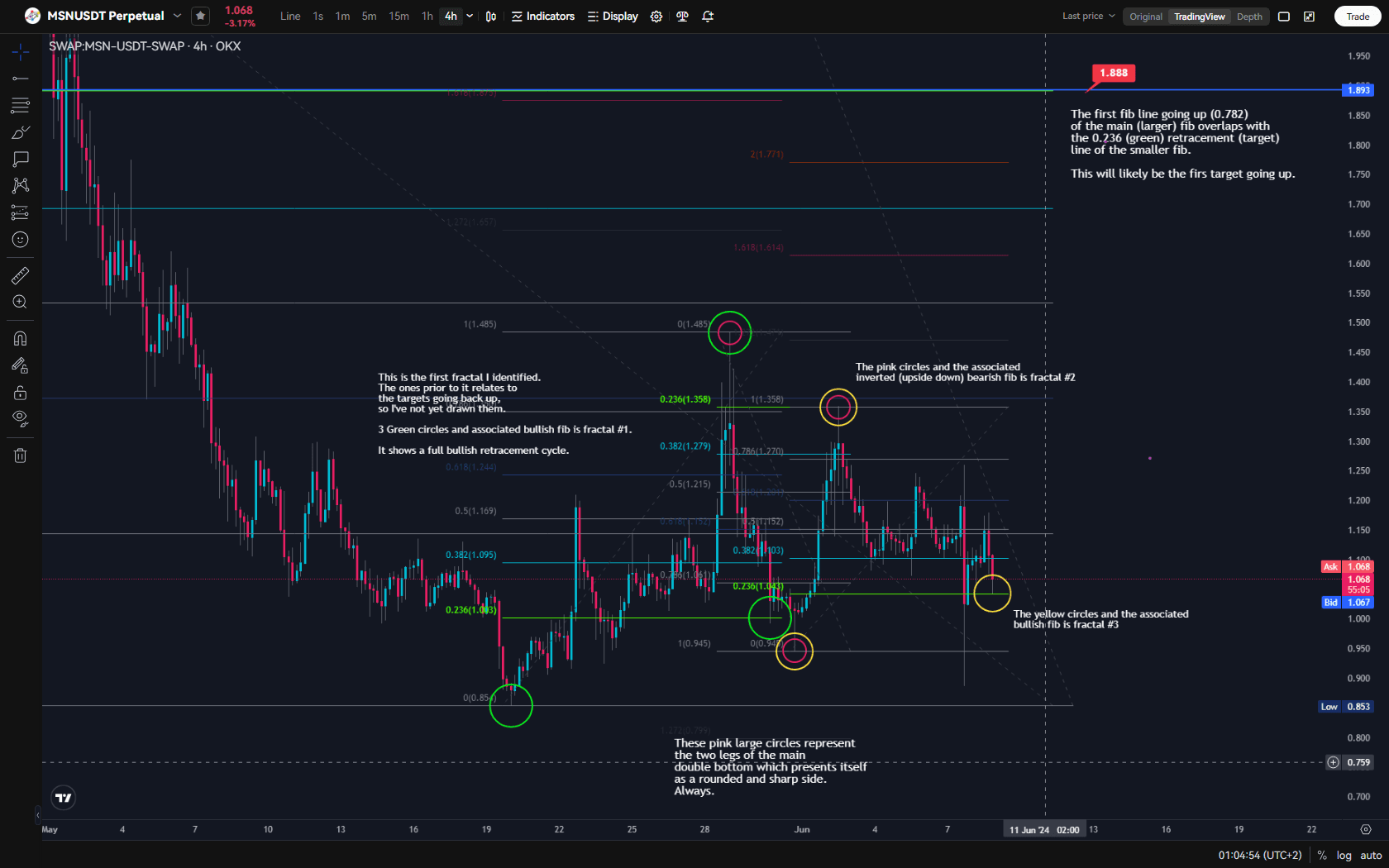Viewport: 1389px width, 868px height.
Task: Create a price alert with bell icon
Action: click(x=708, y=16)
